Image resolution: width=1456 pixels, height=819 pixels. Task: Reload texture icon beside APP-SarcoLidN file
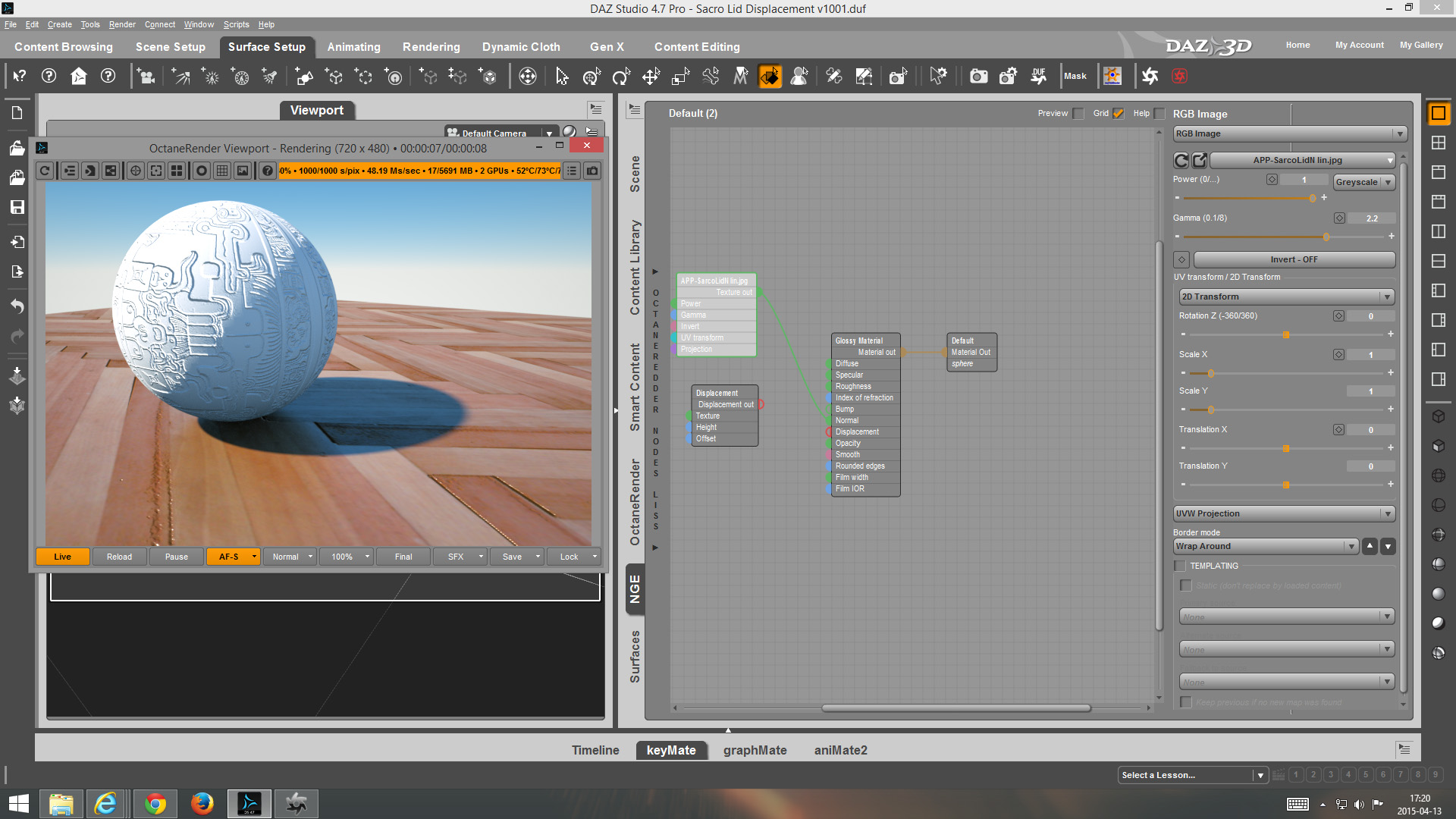click(x=1181, y=160)
